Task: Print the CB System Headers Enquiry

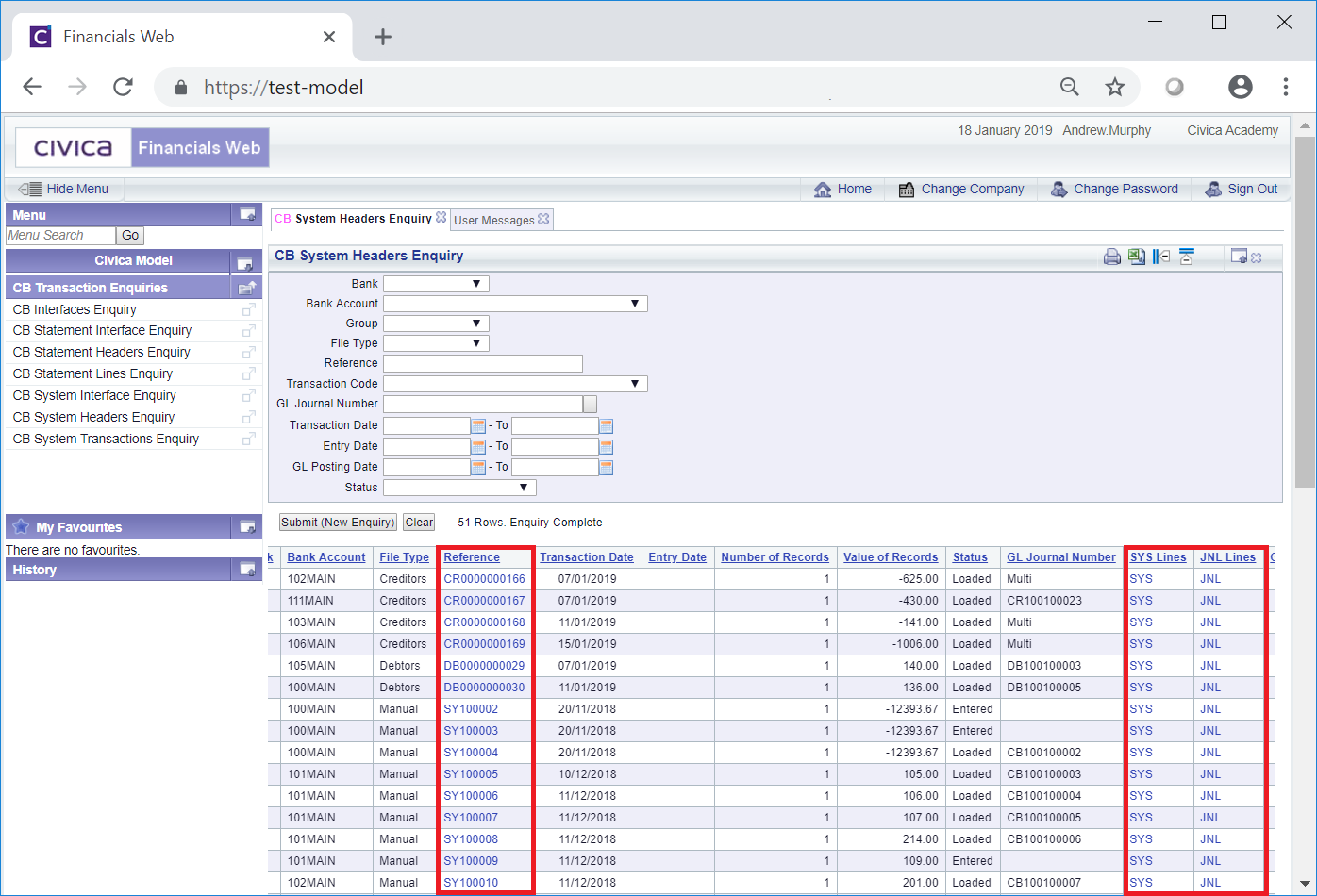Action: coord(1112,257)
